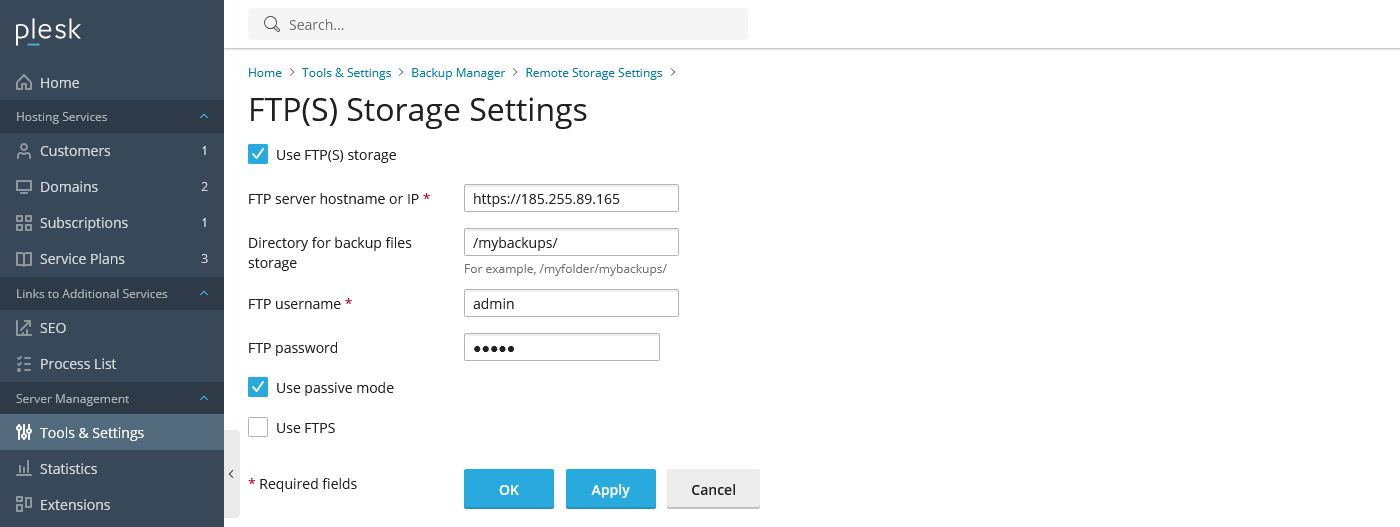
Task: Focus the Search input field
Action: point(498,24)
